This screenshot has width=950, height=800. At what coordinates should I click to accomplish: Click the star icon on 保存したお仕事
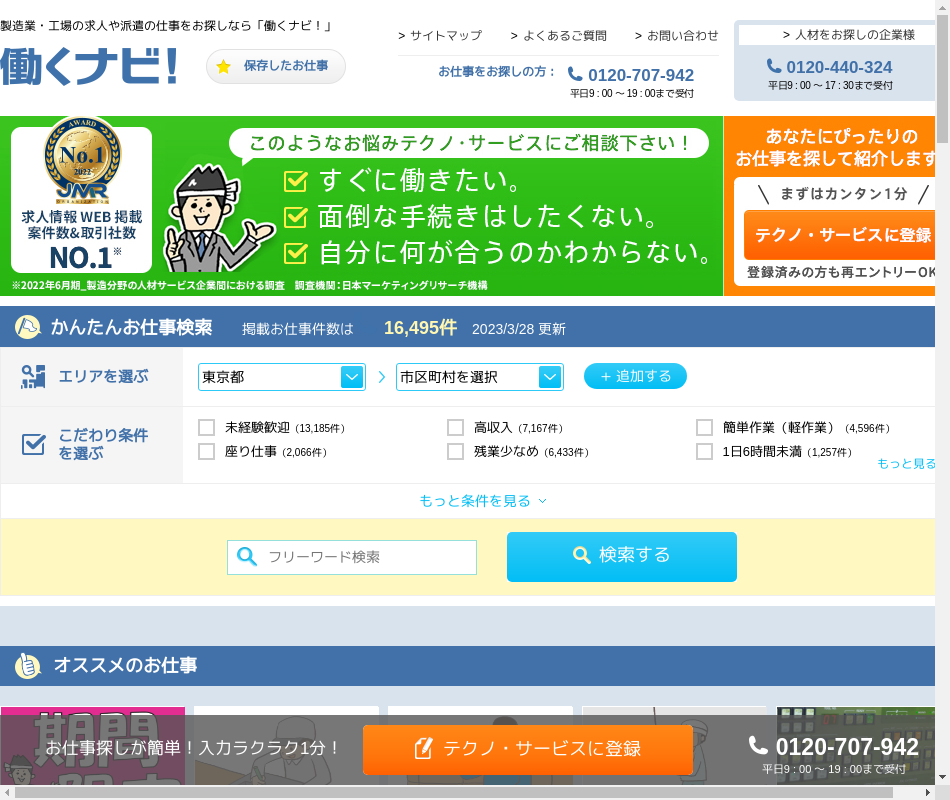coord(224,66)
